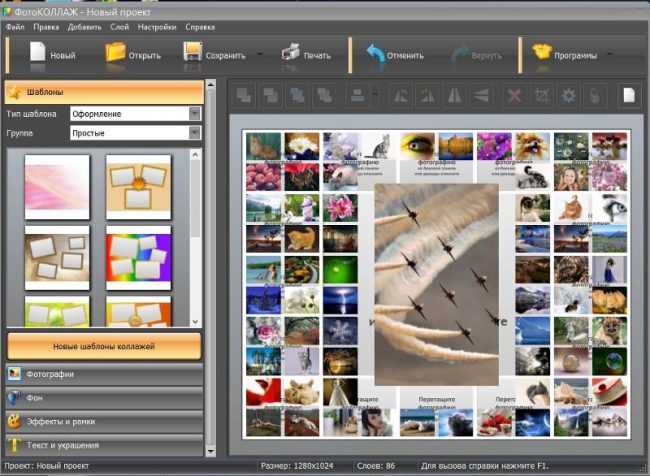Rotate the layer left
This screenshot has height=476, width=650.
coord(400,95)
